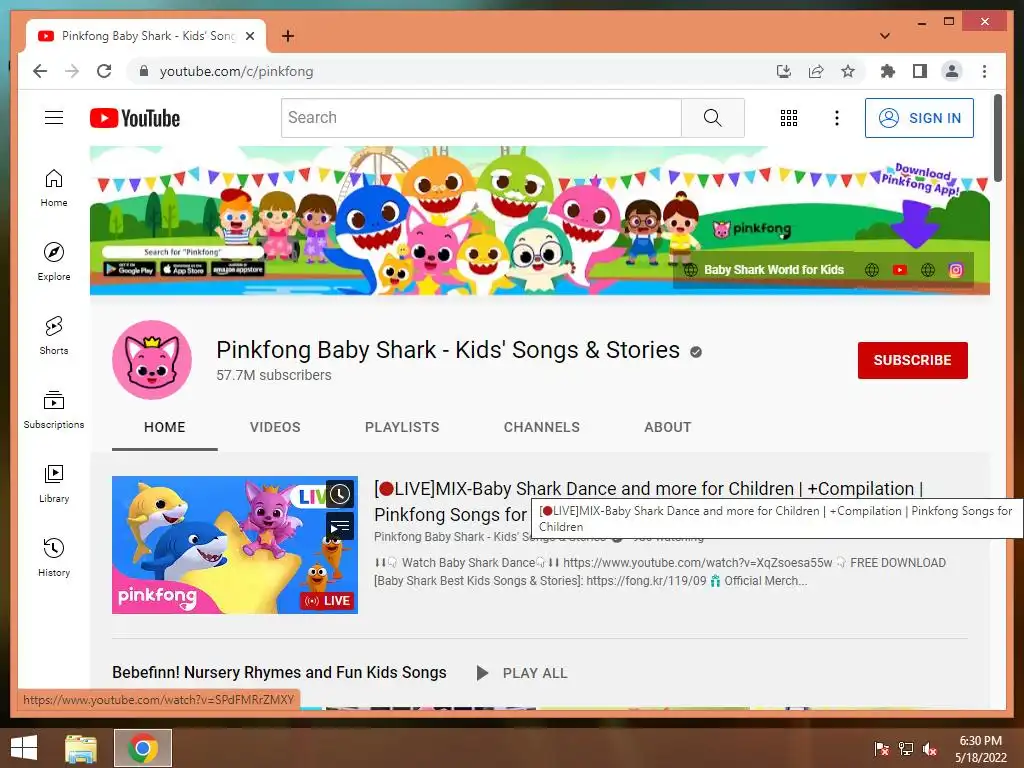Viewport: 1024px width, 768px height.
Task: Open the Chrome profile avatar
Action: click(x=952, y=71)
